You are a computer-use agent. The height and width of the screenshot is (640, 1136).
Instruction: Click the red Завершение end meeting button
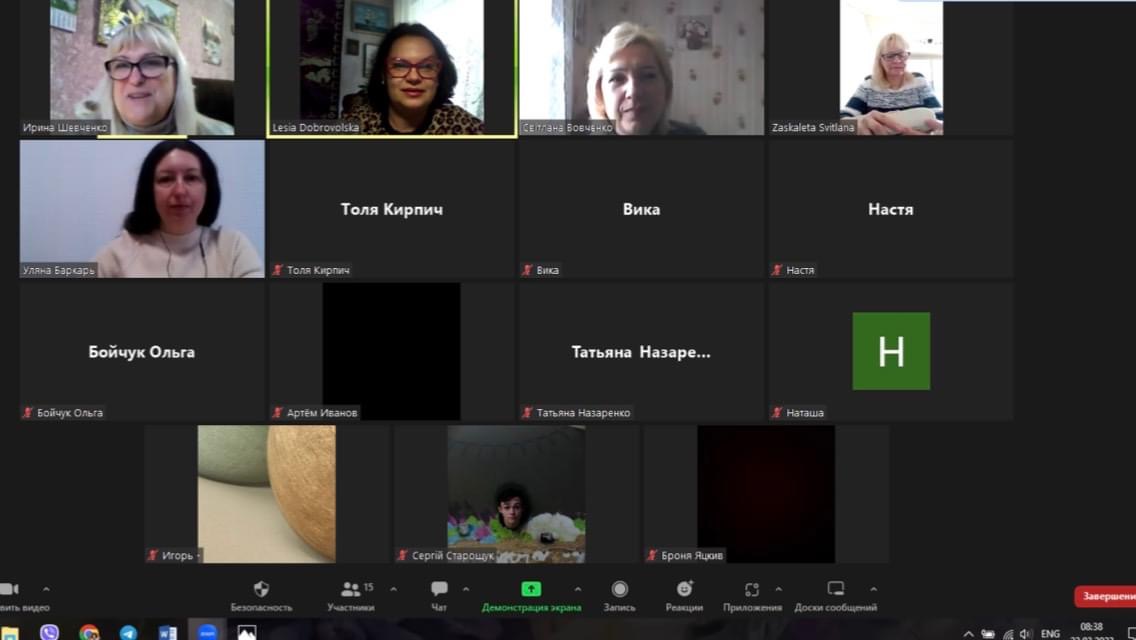[x=1104, y=597]
